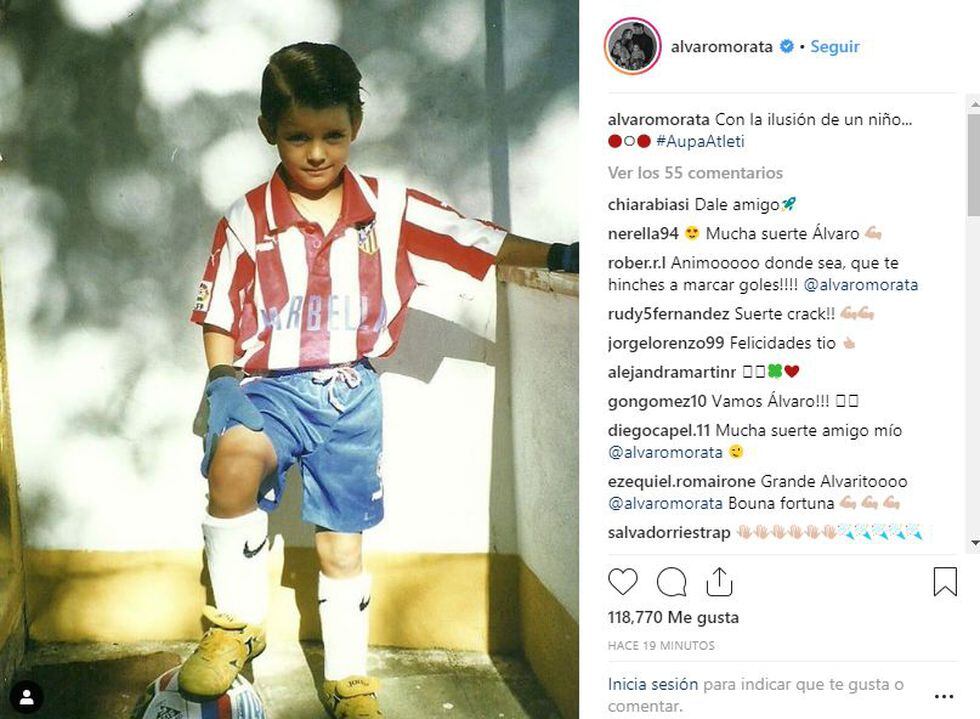Image resolution: width=980 pixels, height=719 pixels.
Task: Click the verified badge beside alvaromorata
Action: pos(787,46)
